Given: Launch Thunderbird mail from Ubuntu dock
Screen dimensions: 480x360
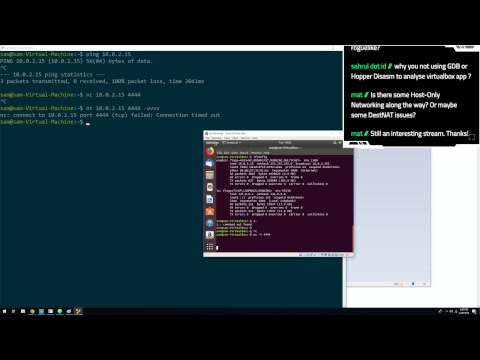Looking at the screenshot, I should 210,163.
